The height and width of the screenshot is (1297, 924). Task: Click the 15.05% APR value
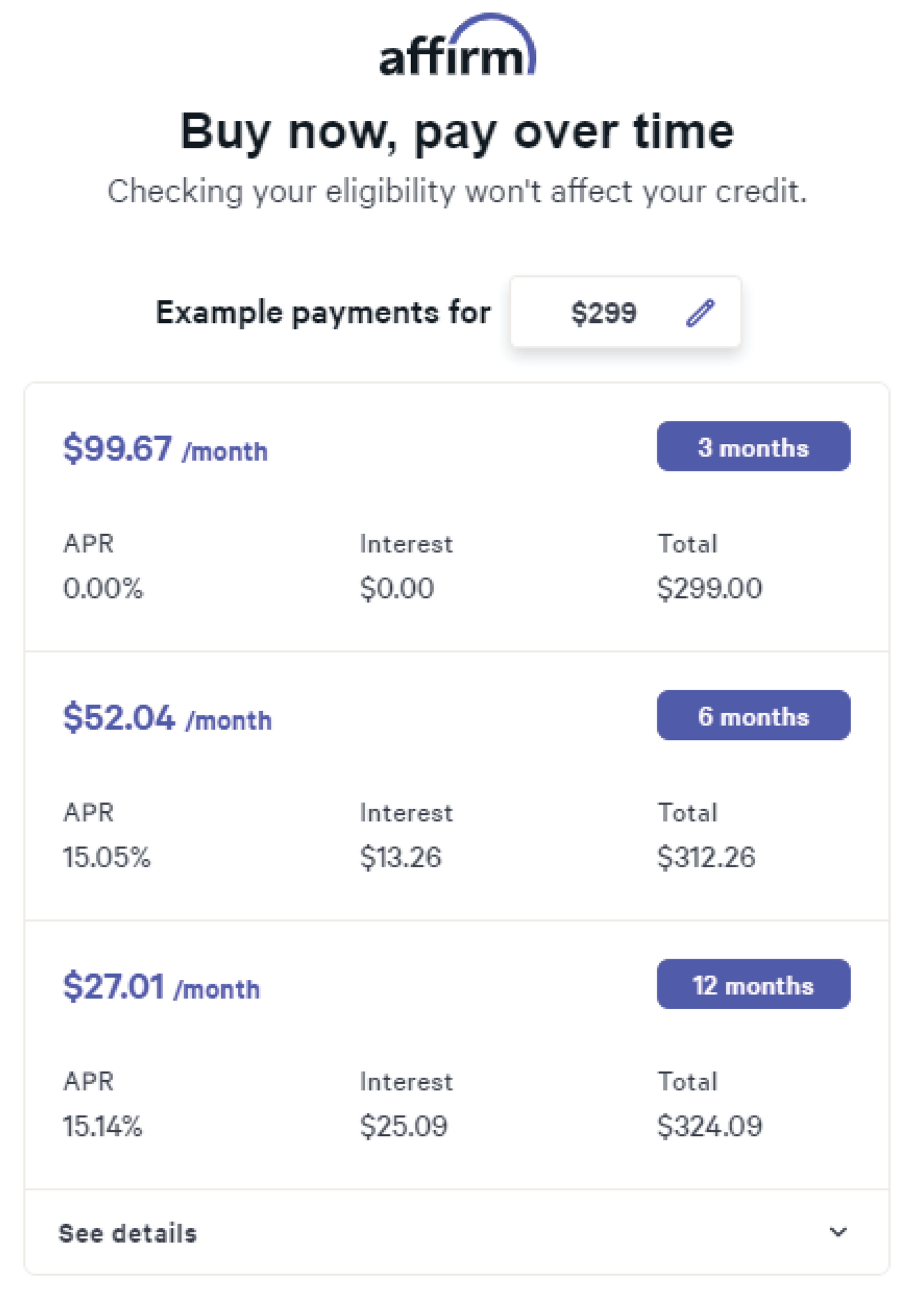107,858
